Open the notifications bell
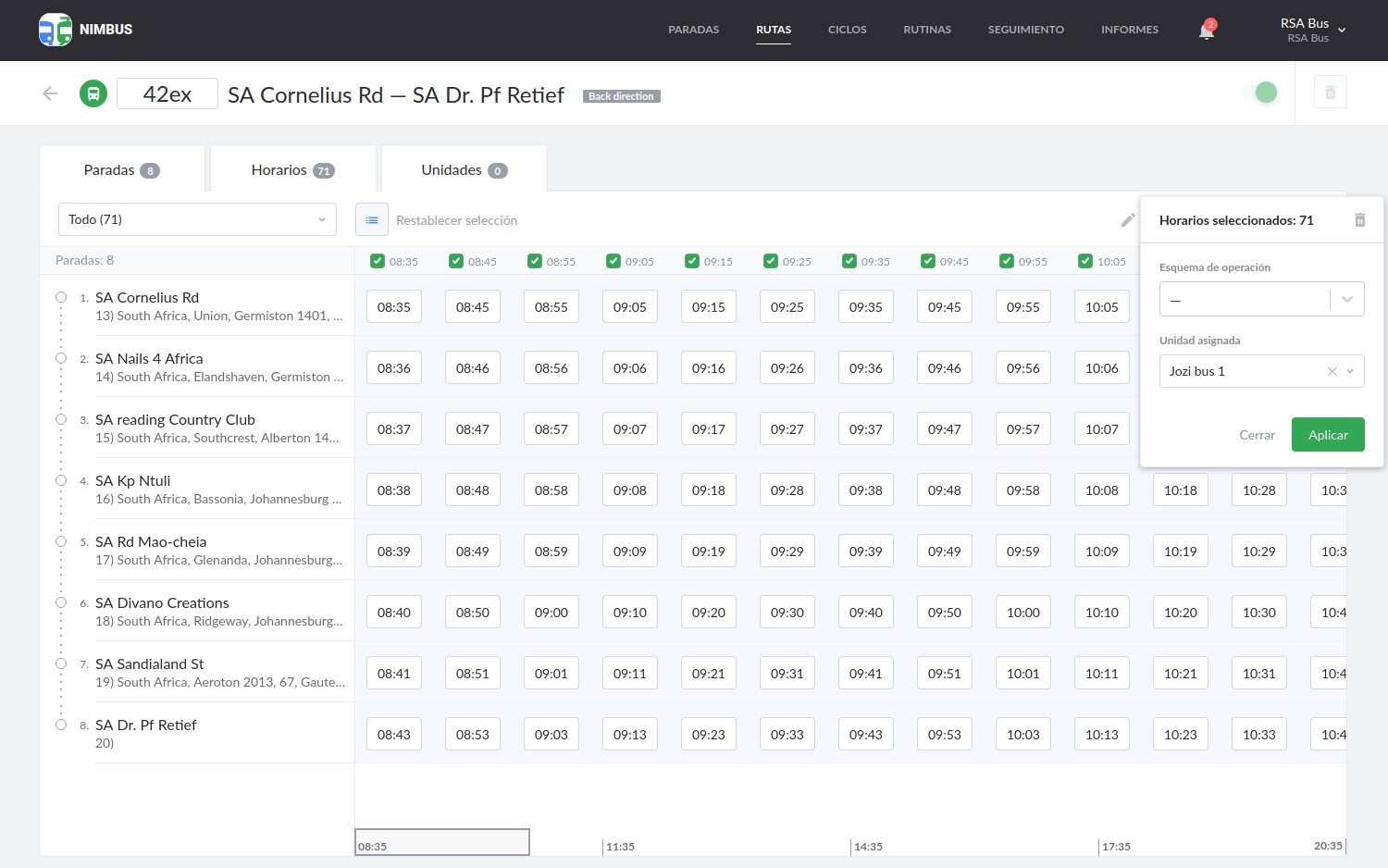This screenshot has height=868, width=1388. 1207,31
